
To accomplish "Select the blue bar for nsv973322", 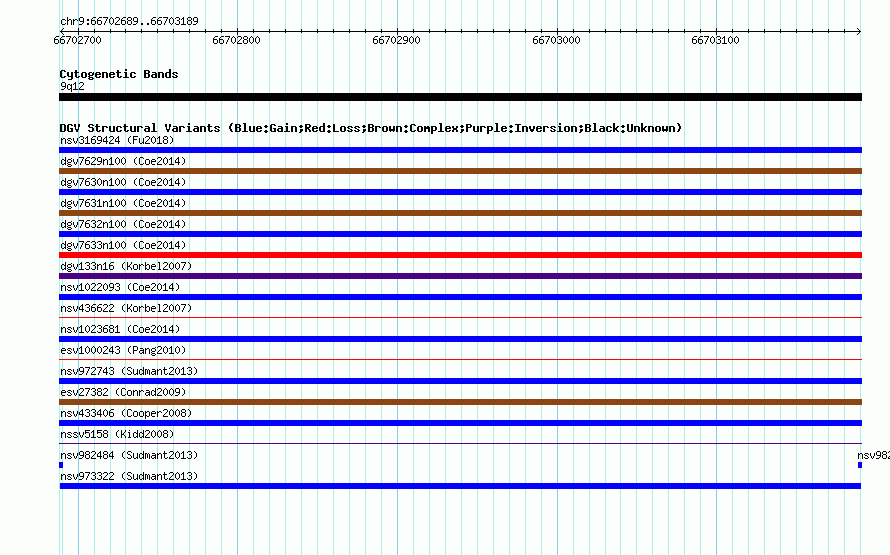I will [x=460, y=486].
